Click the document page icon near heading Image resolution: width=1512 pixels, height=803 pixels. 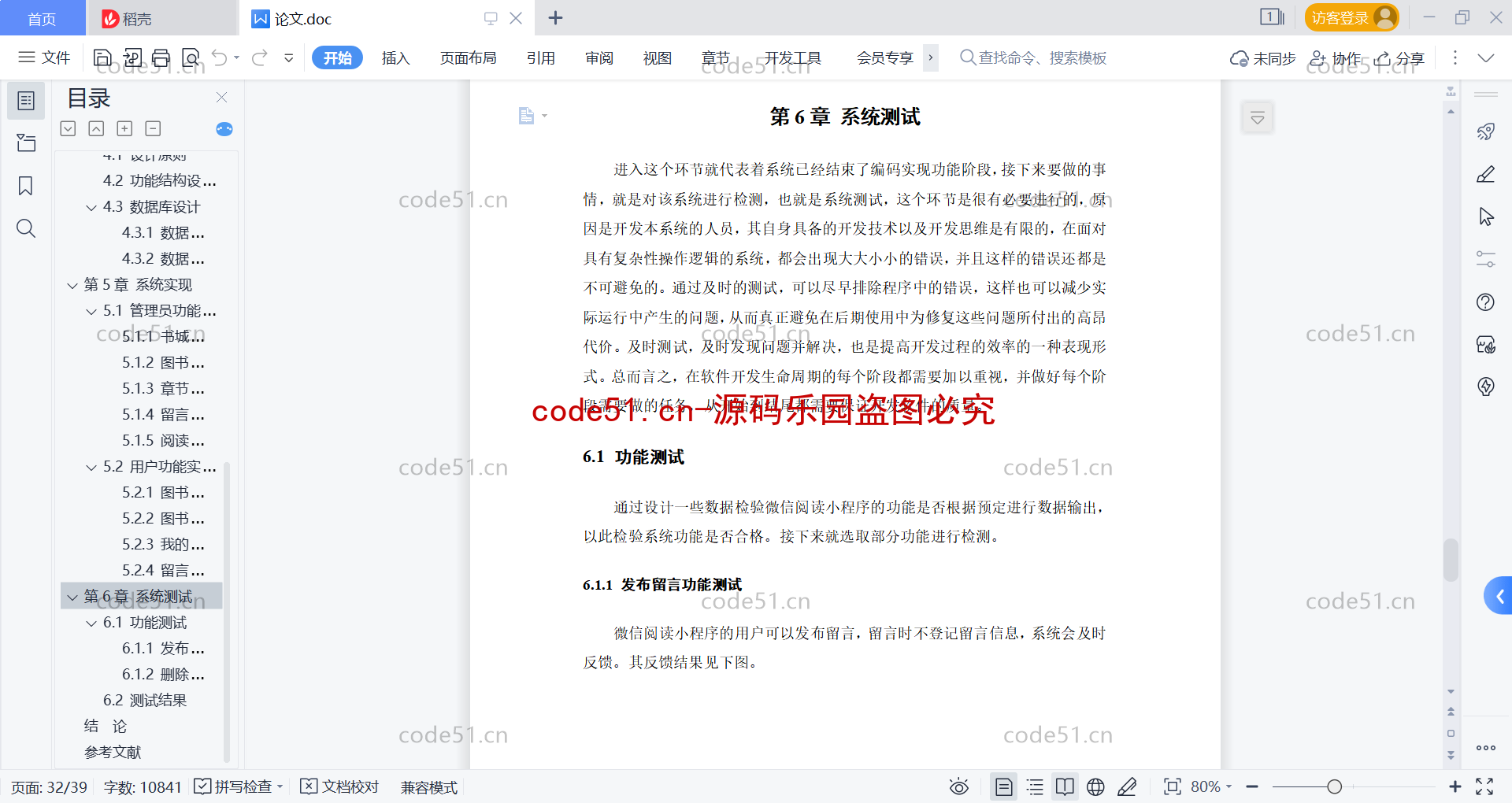coord(526,117)
